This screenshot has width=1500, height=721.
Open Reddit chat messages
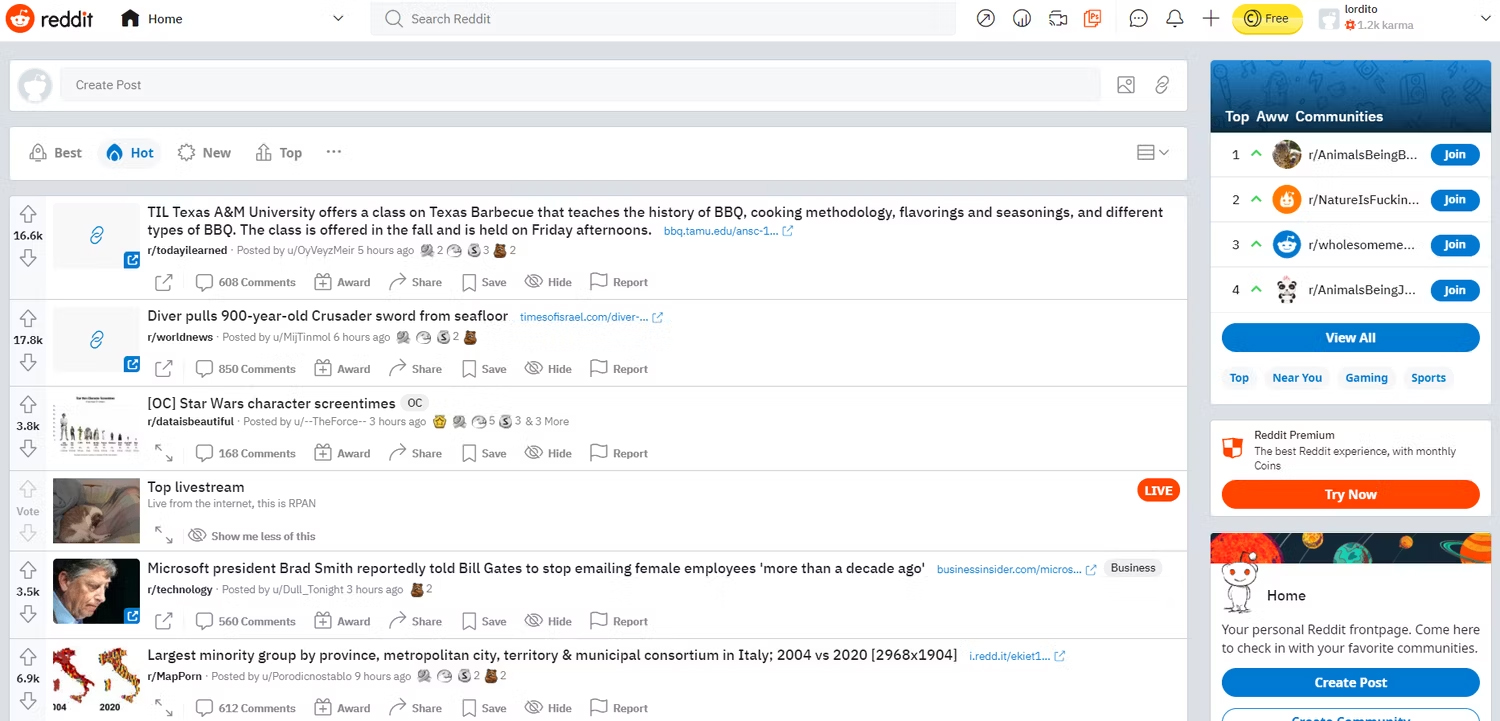click(x=1138, y=18)
